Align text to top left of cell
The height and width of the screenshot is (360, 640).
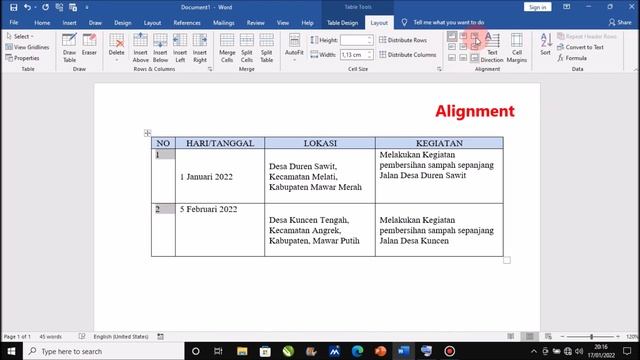452,36
